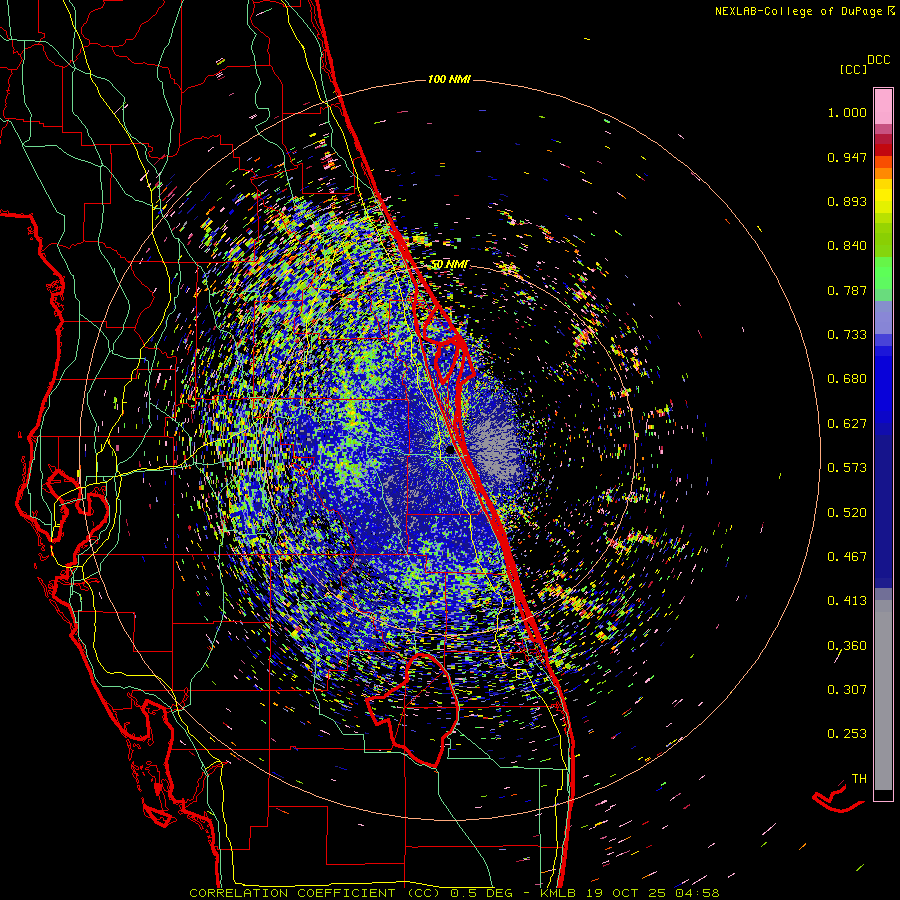Click the 04:58 timestamp in caption
This screenshot has width=900, height=900.
697,893
